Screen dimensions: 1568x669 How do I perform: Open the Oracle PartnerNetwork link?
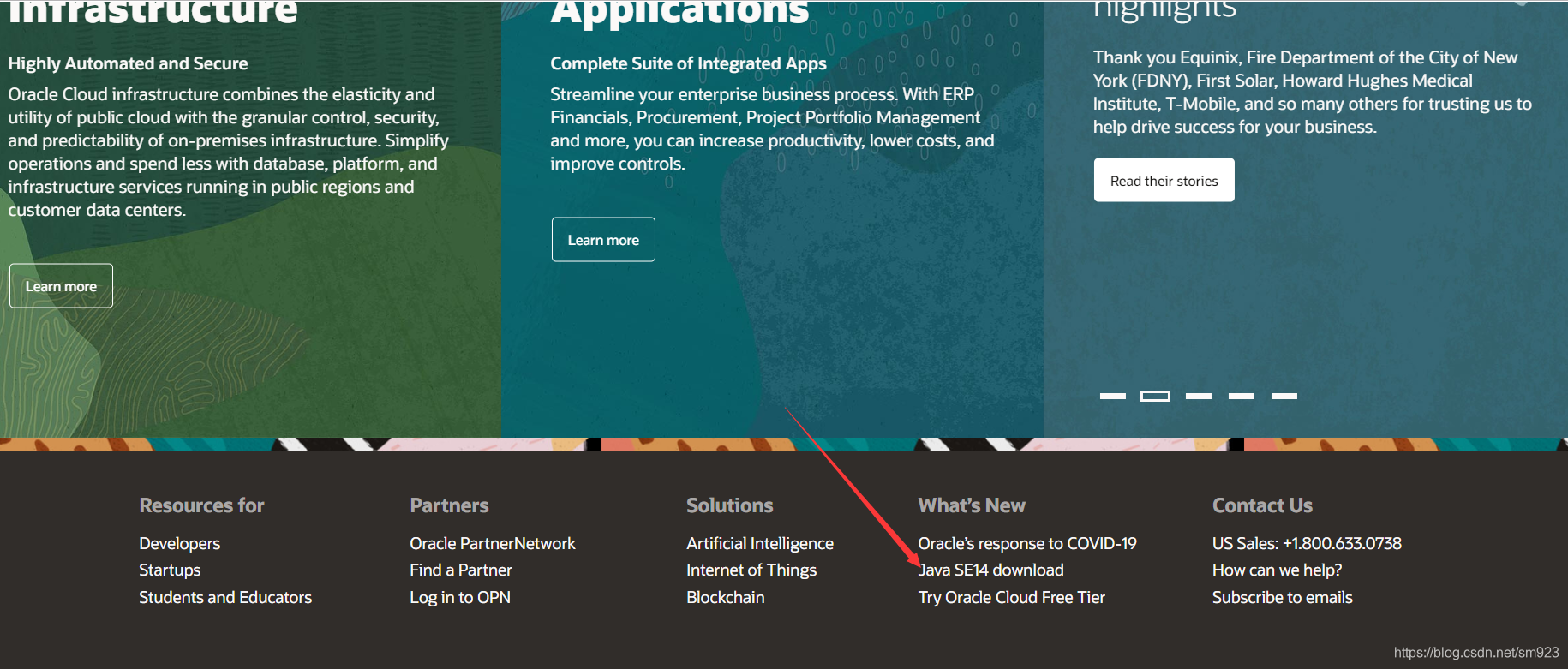pyautogui.click(x=493, y=543)
